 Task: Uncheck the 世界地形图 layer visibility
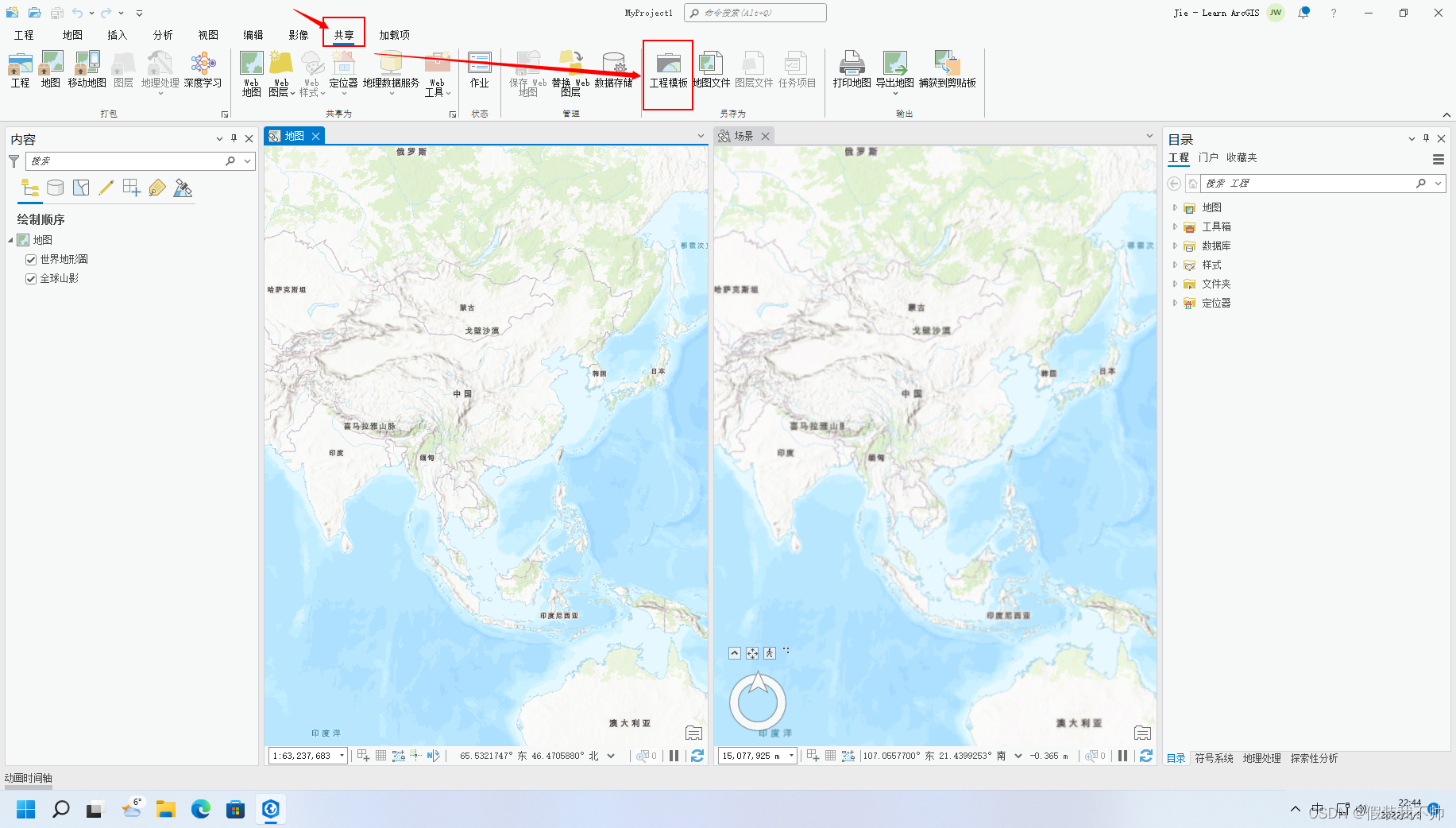pyautogui.click(x=30, y=259)
